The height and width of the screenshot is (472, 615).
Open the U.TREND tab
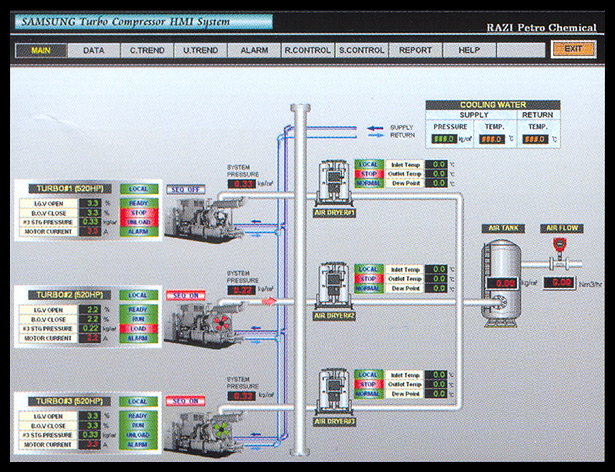pos(200,51)
